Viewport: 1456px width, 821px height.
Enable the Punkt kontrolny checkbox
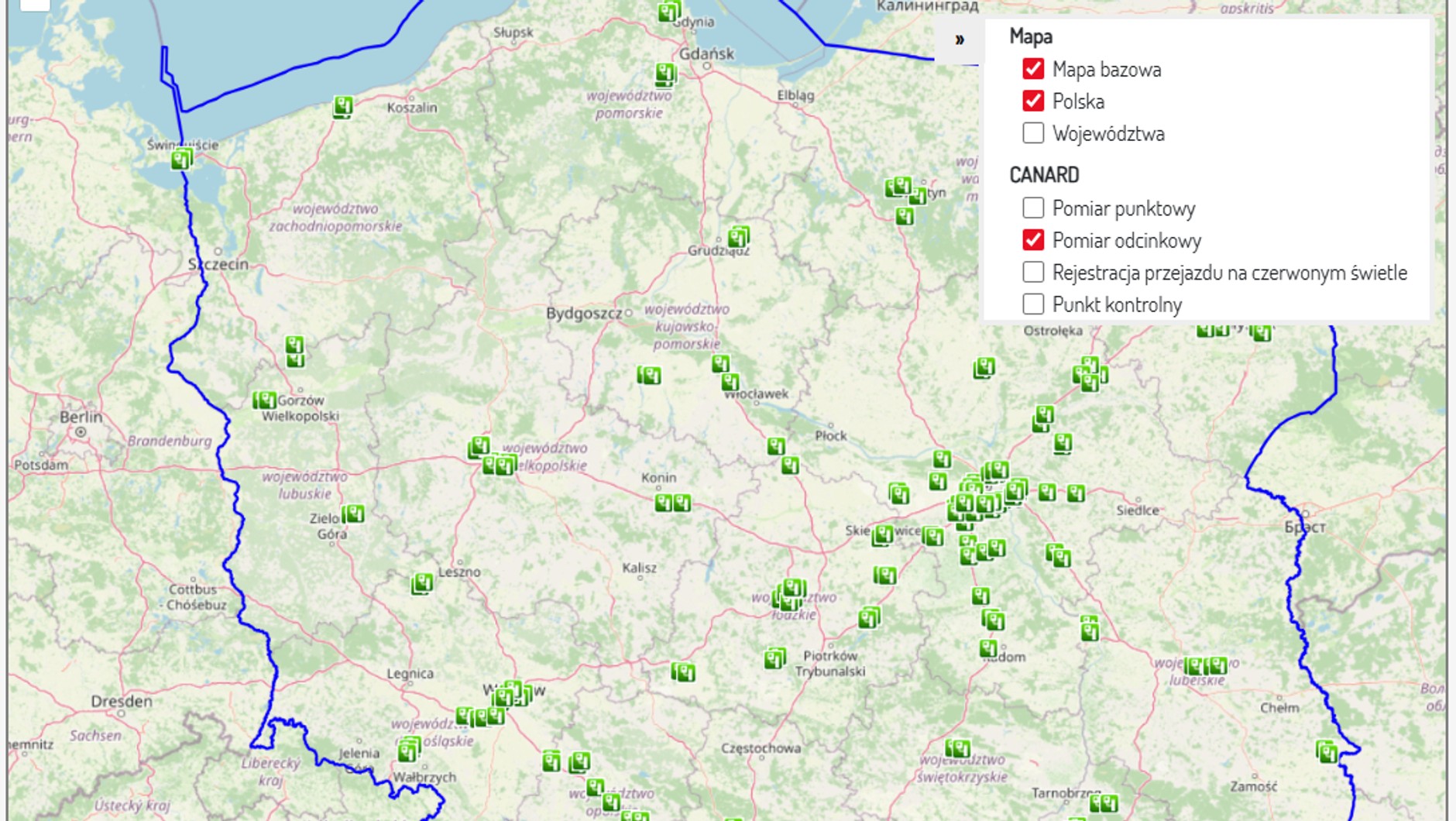point(1033,304)
